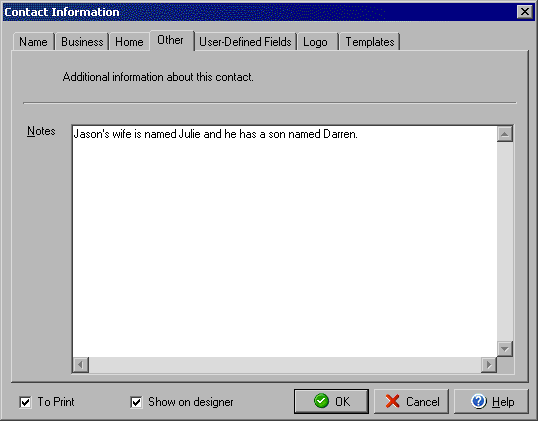Open the Business tab
Viewport: 538px width, 421px height.
82,42
